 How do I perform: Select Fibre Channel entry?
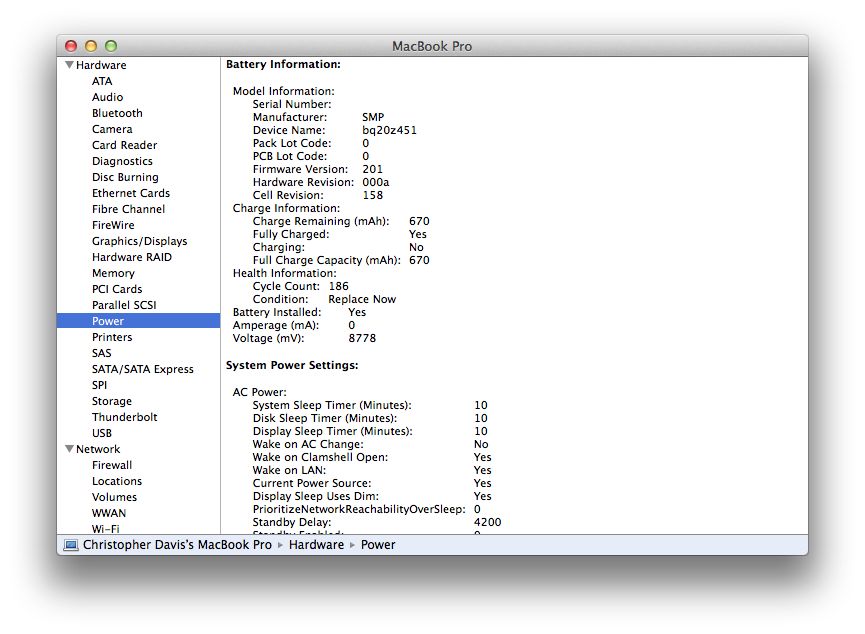[x=129, y=209]
